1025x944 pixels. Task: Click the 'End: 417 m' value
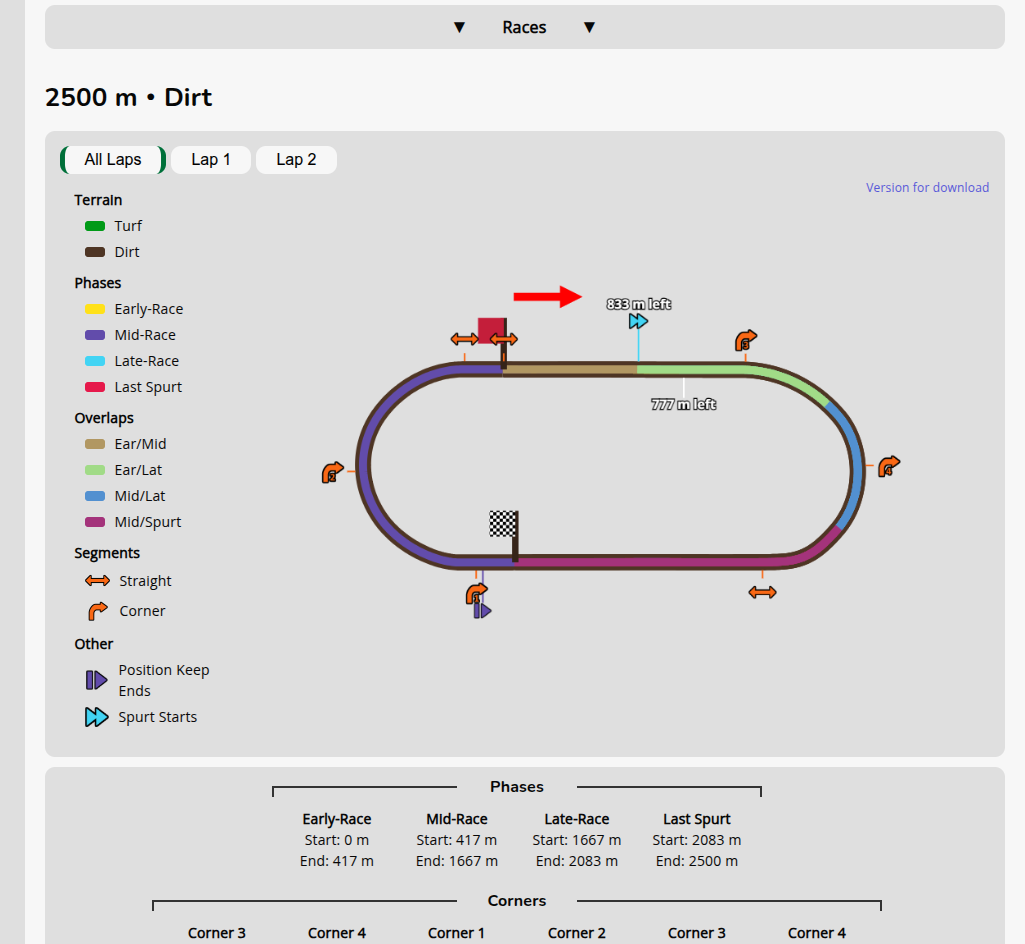point(337,861)
